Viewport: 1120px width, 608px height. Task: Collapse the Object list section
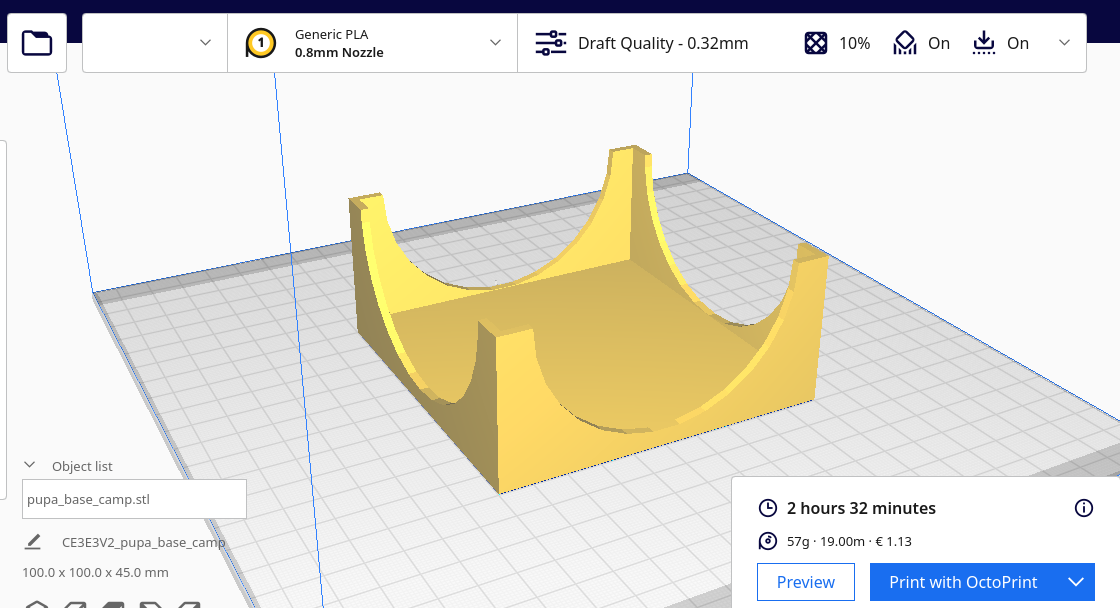click(30, 466)
